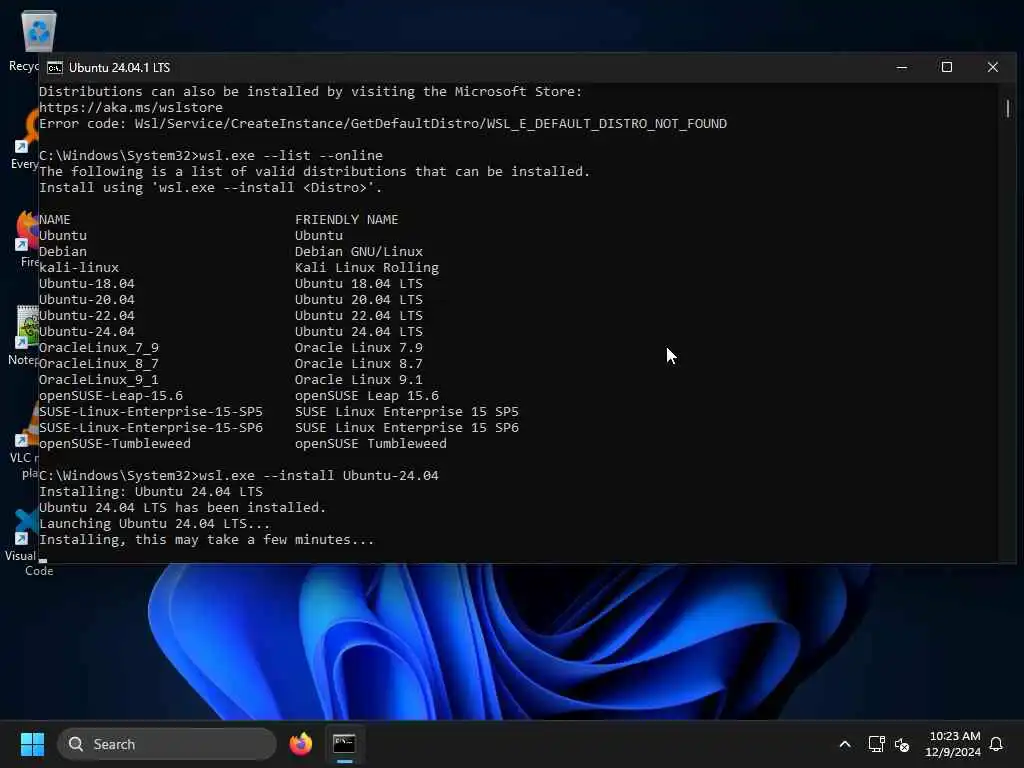
Task: Click the 'FRIENDLY NAME' column header
Action: (346, 219)
